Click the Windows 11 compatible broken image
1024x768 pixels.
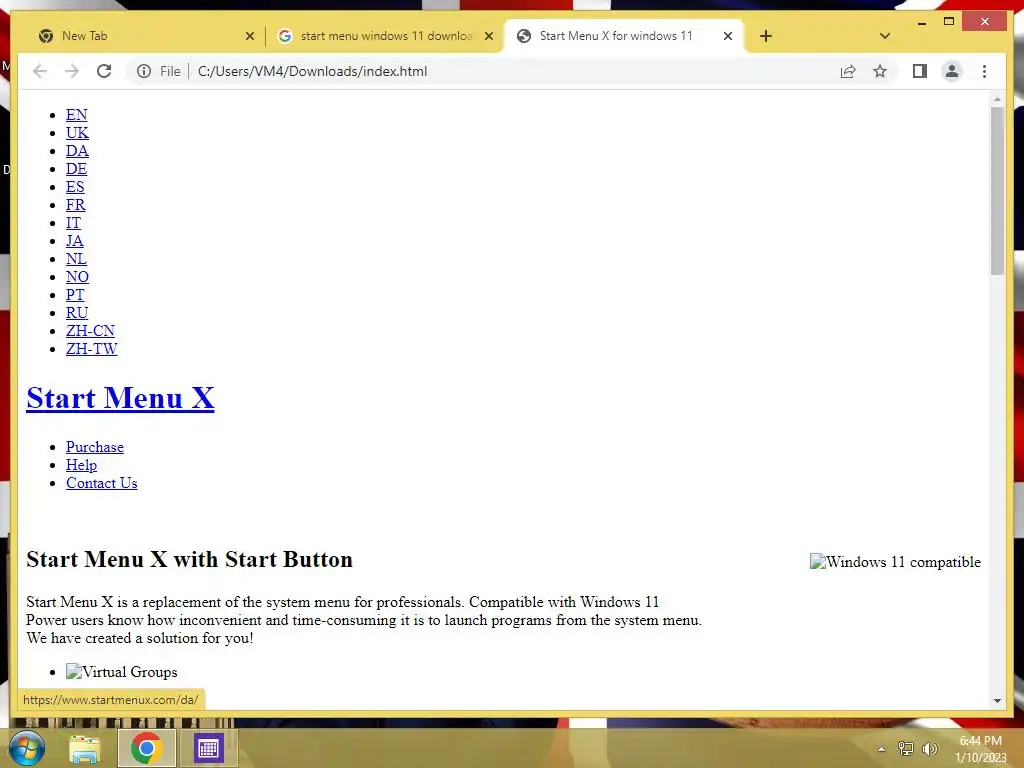[895, 562]
